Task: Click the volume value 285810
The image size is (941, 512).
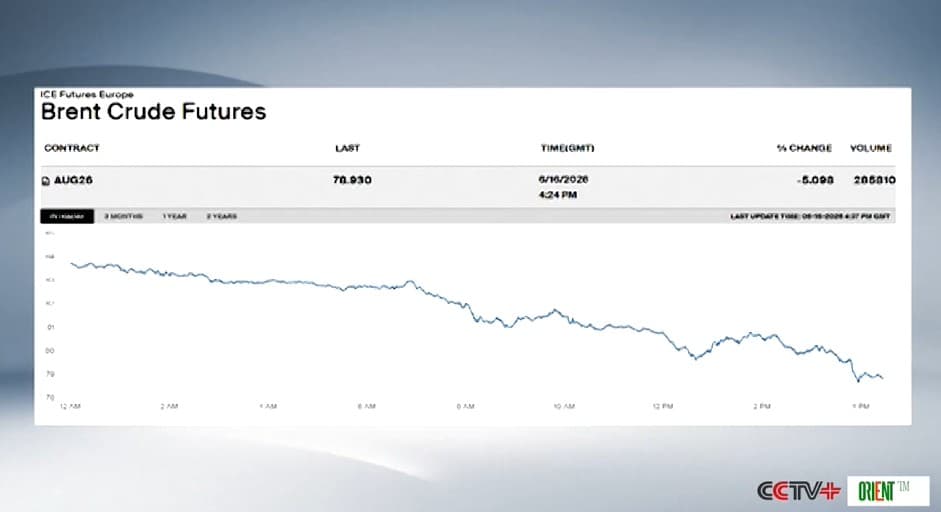Action: (874, 179)
